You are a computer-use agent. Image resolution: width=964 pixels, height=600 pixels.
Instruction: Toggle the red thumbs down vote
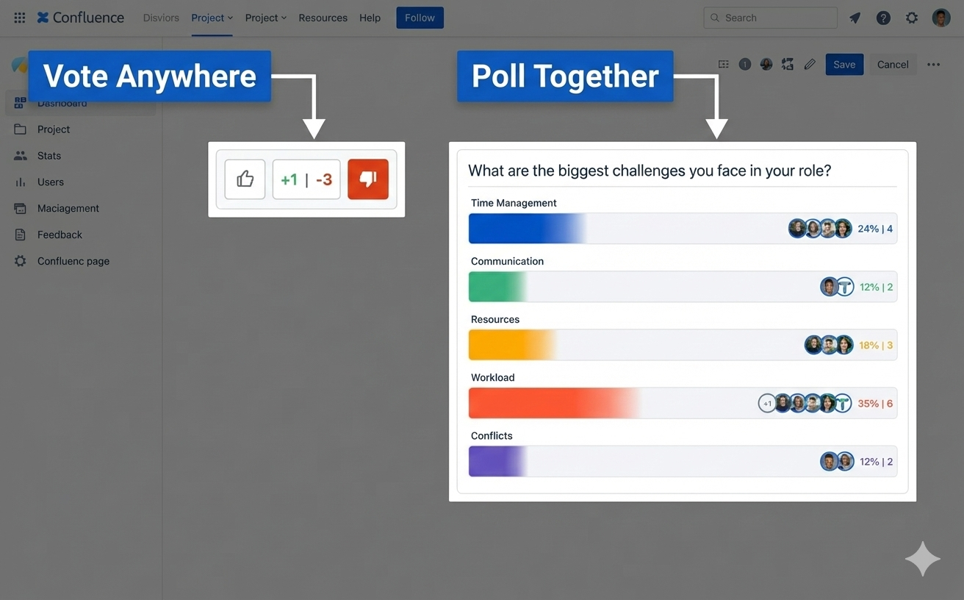pos(368,180)
